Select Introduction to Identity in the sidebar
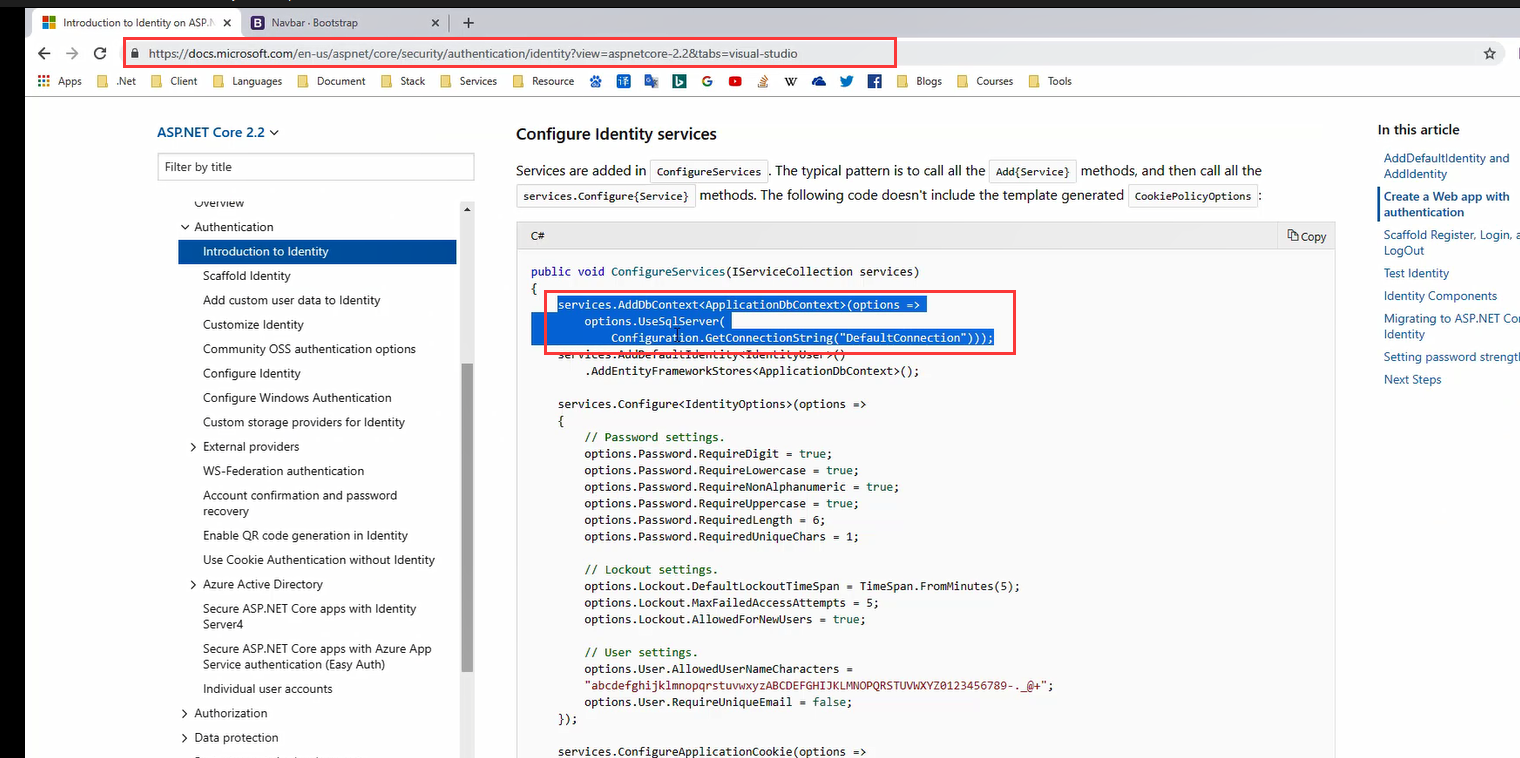Screen dimensions: 1520x758 (317, 252)
